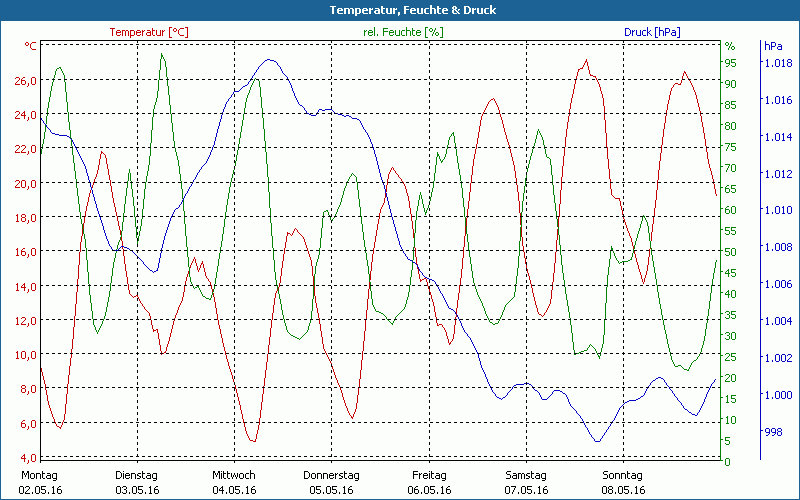Click the 'Montag 02.05.16' date label

[x=39, y=483]
